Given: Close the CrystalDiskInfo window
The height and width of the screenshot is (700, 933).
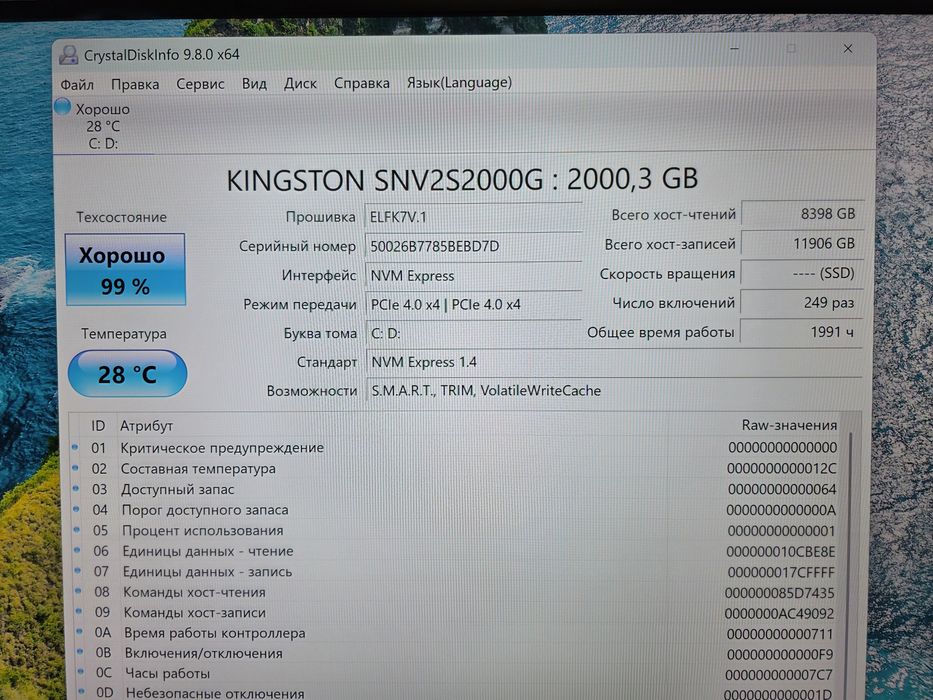Looking at the screenshot, I should click(x=848, y=49).
